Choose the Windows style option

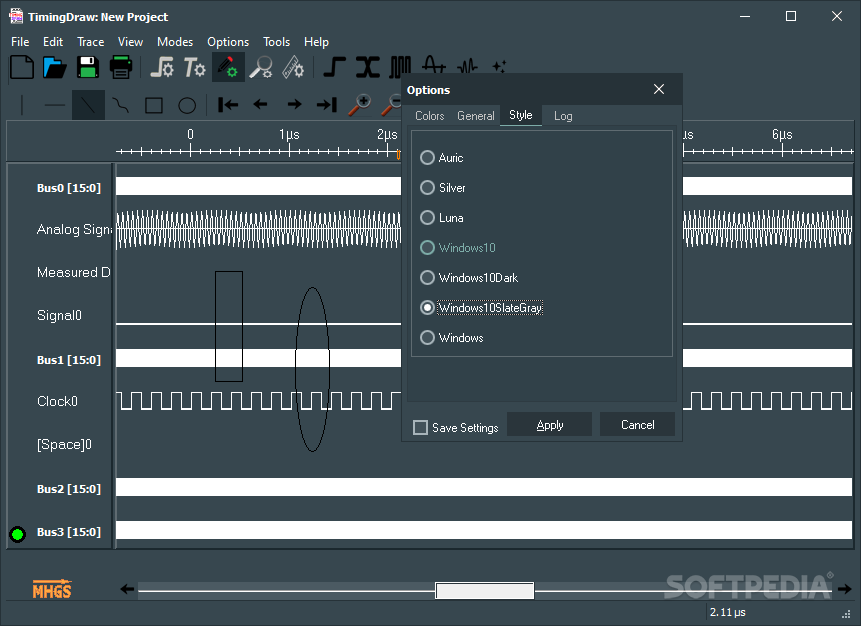pyautogui.click(x=452, y=338)
